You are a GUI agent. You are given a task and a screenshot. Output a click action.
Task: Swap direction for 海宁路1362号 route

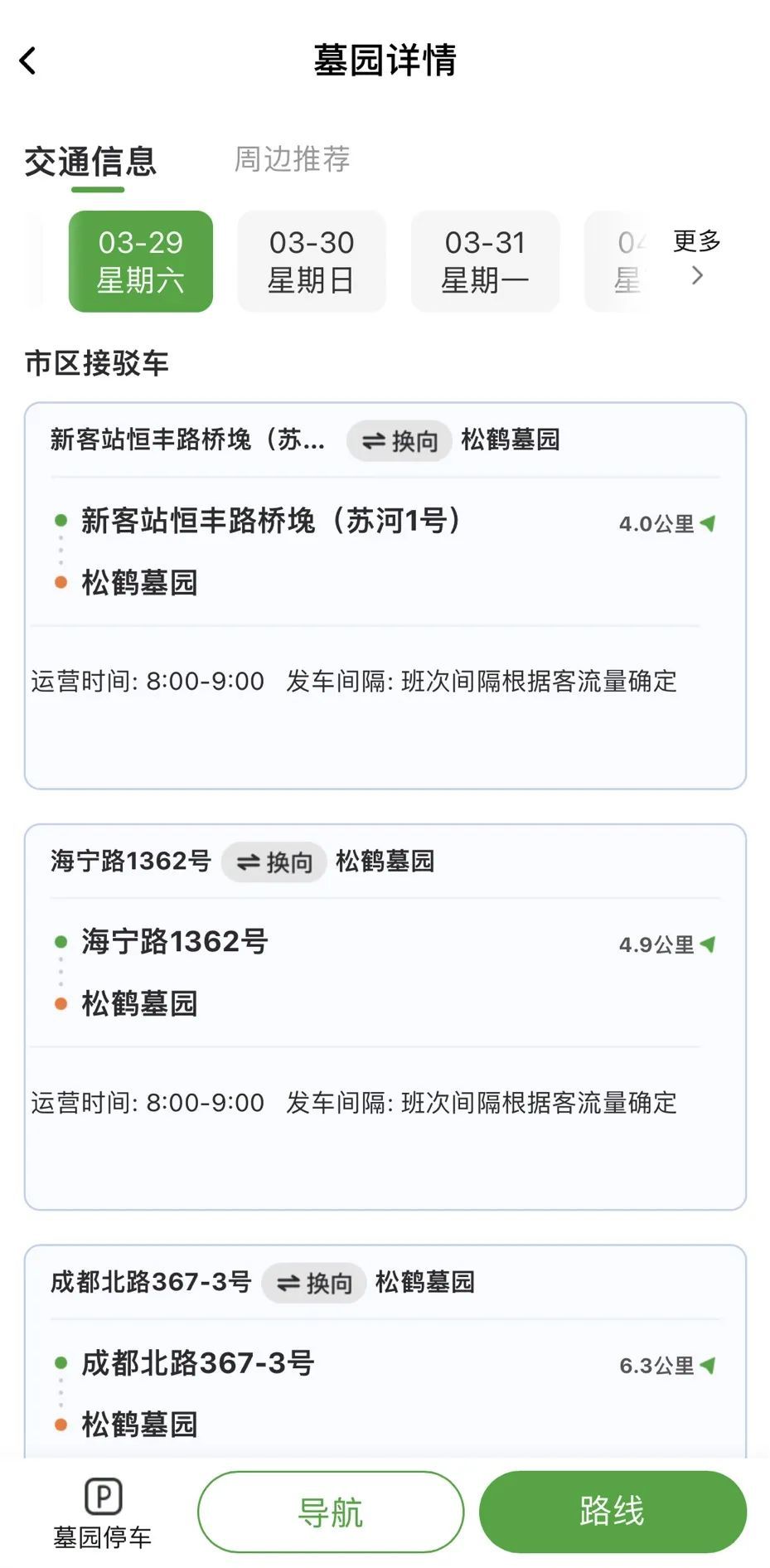coord(274,862)
